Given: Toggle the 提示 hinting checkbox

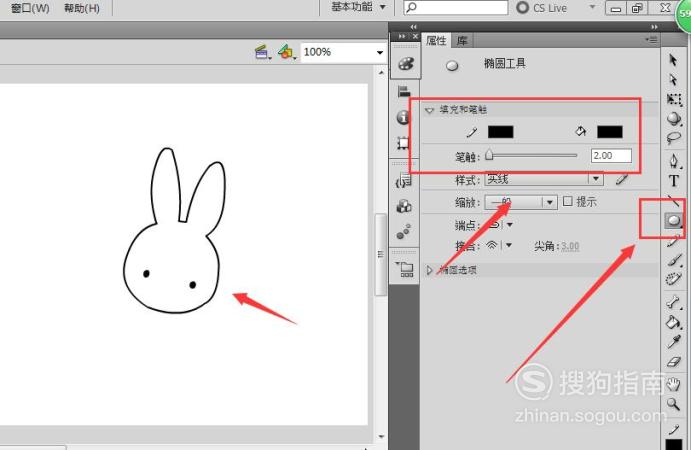Looking at the screenshot, I should (568, 201).
